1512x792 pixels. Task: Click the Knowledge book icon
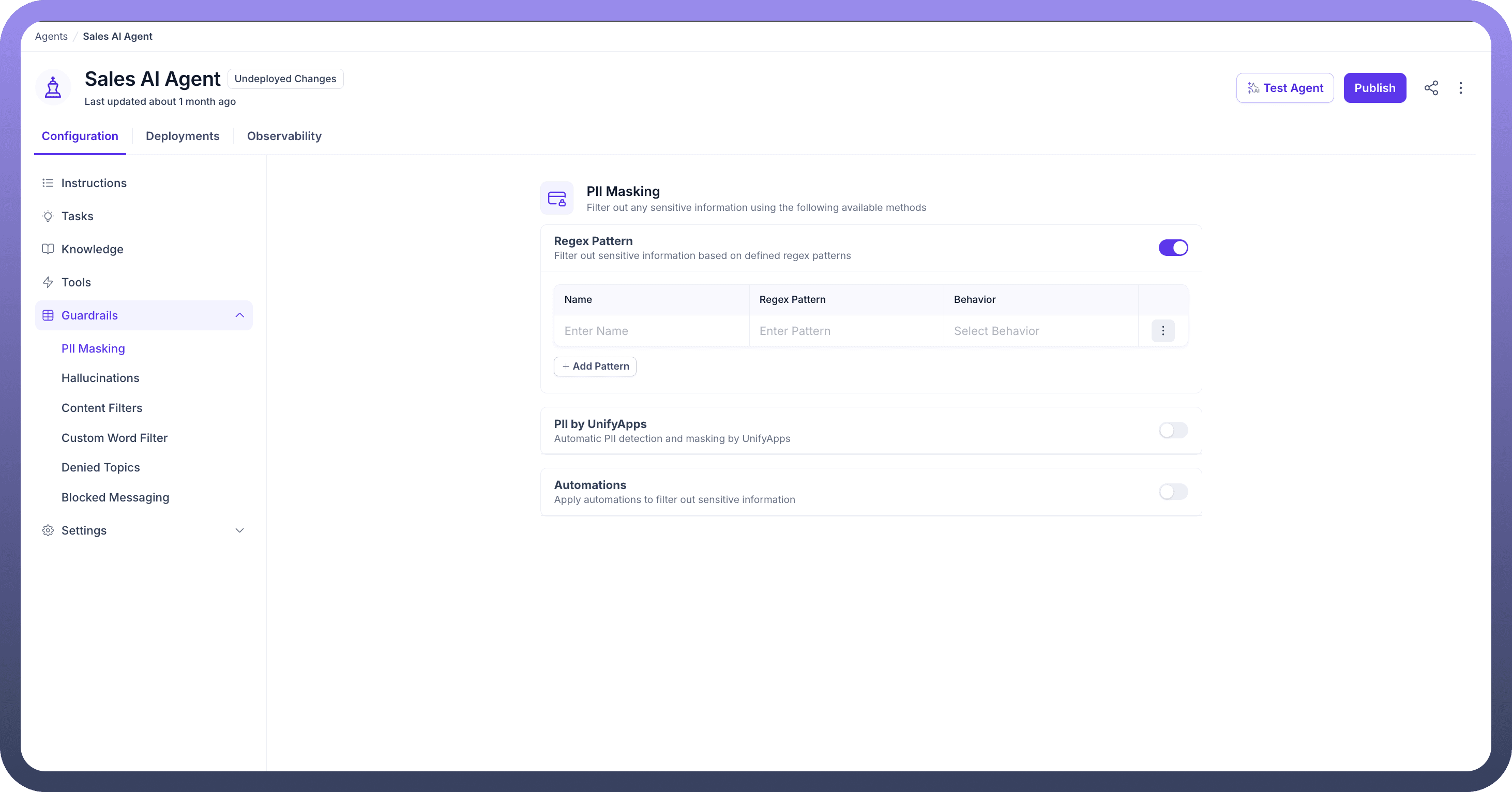coord(48,249)
